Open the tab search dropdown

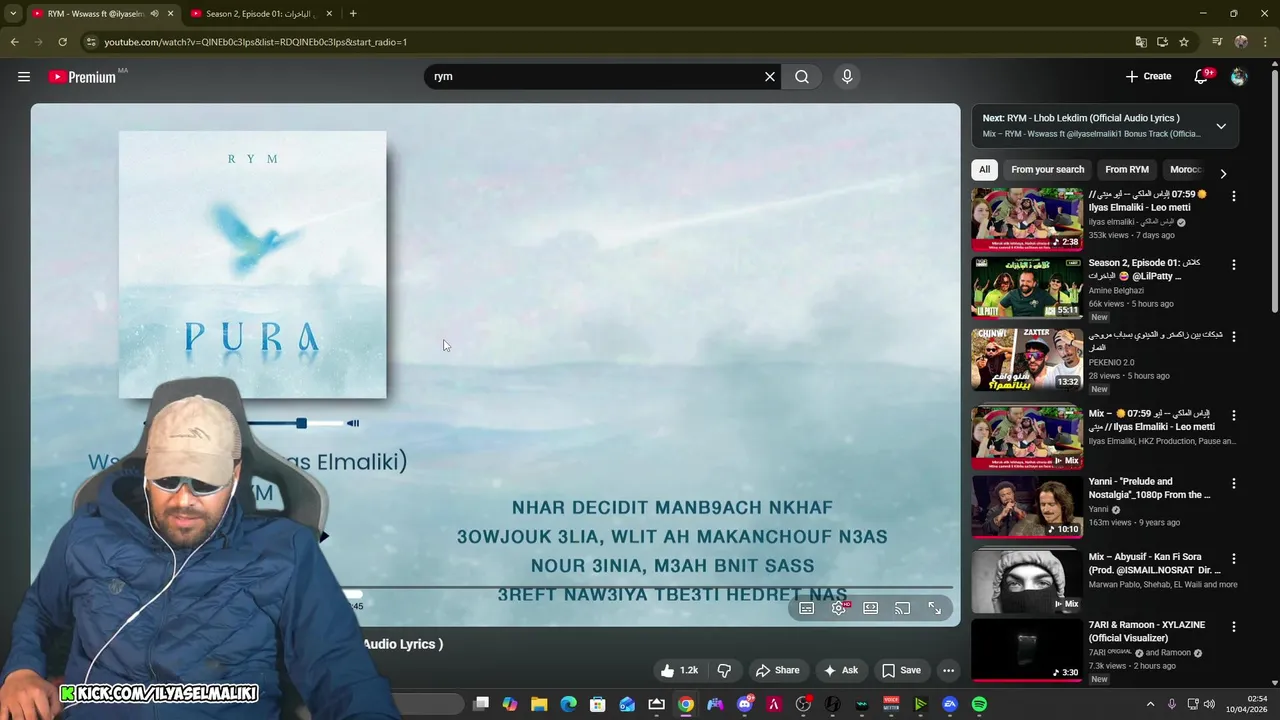tap(13, 14)
